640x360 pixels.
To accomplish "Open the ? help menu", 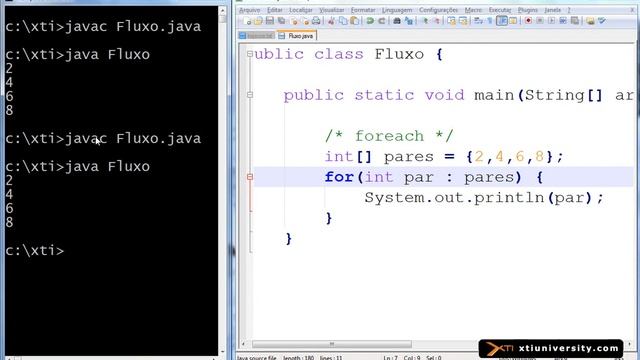I will [x=569, y=10].
